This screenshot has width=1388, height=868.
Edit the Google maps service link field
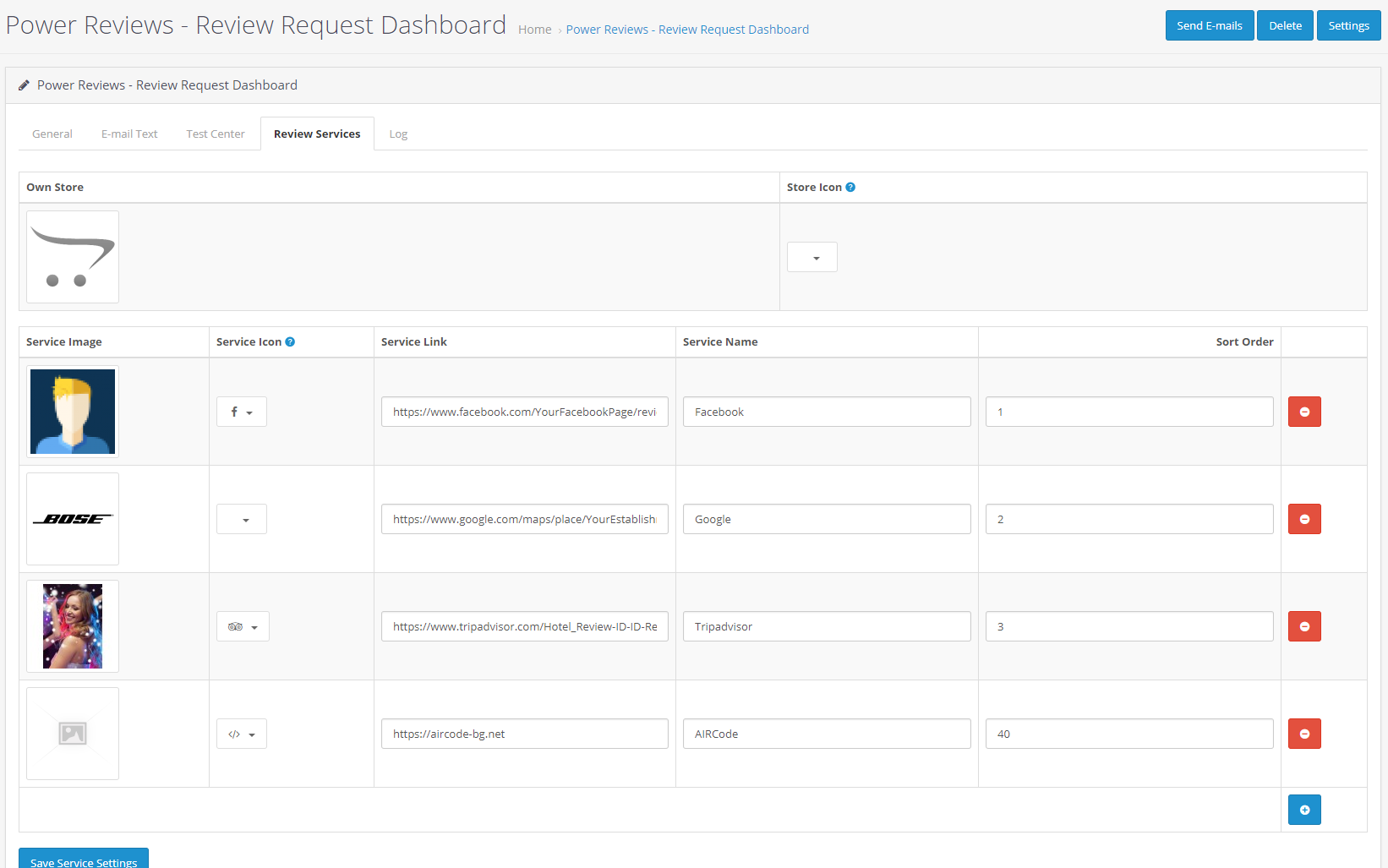pyautogui.click(x=525, y=519)
